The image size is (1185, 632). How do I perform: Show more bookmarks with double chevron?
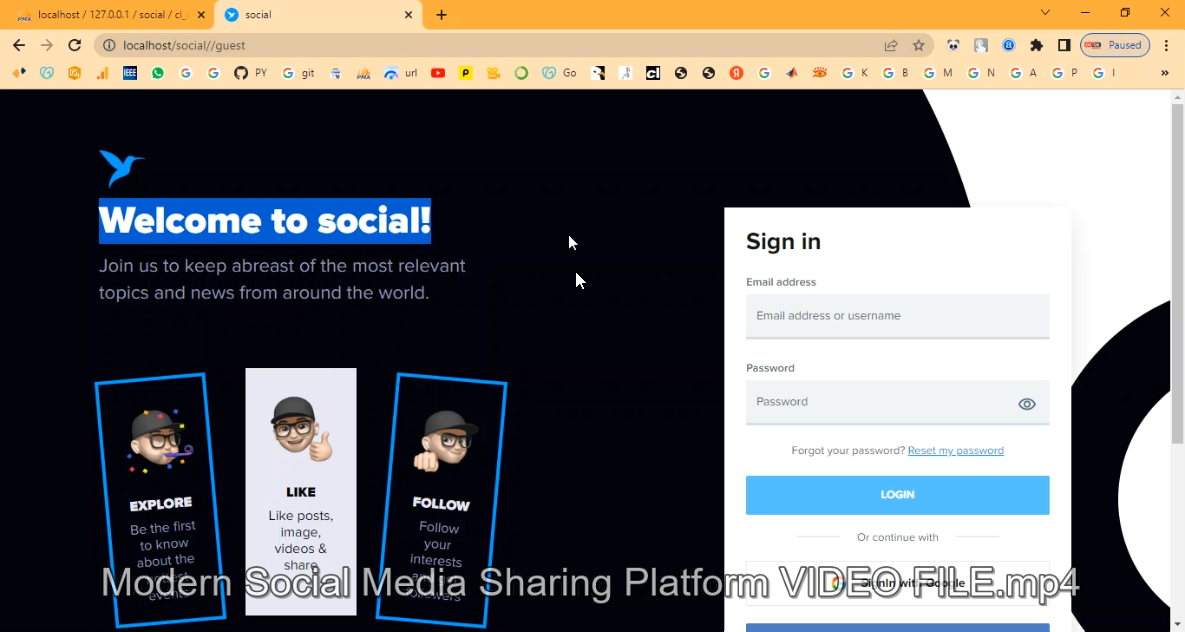coord(1165,73)
